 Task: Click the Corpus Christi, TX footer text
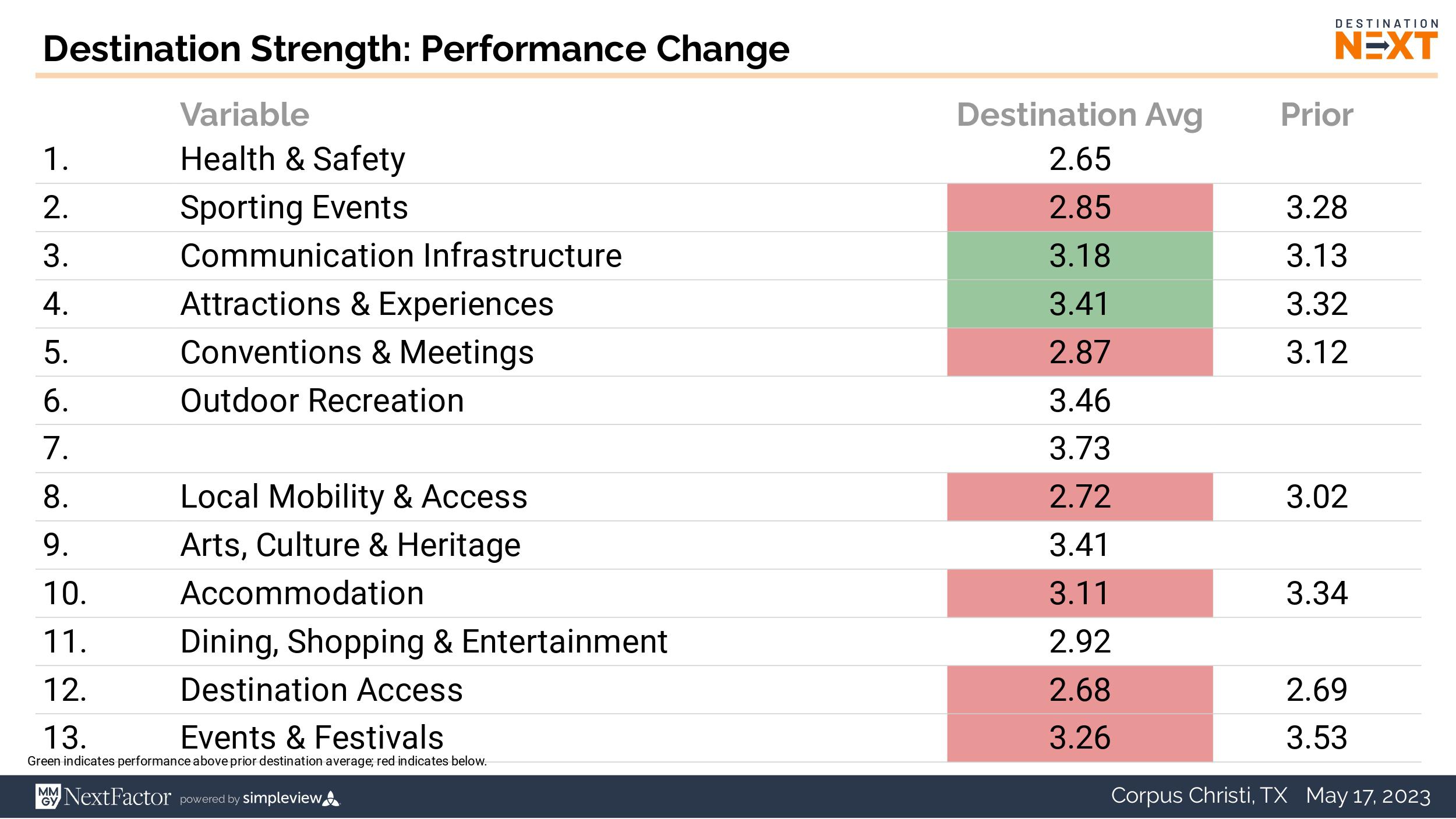(1199, 795)
